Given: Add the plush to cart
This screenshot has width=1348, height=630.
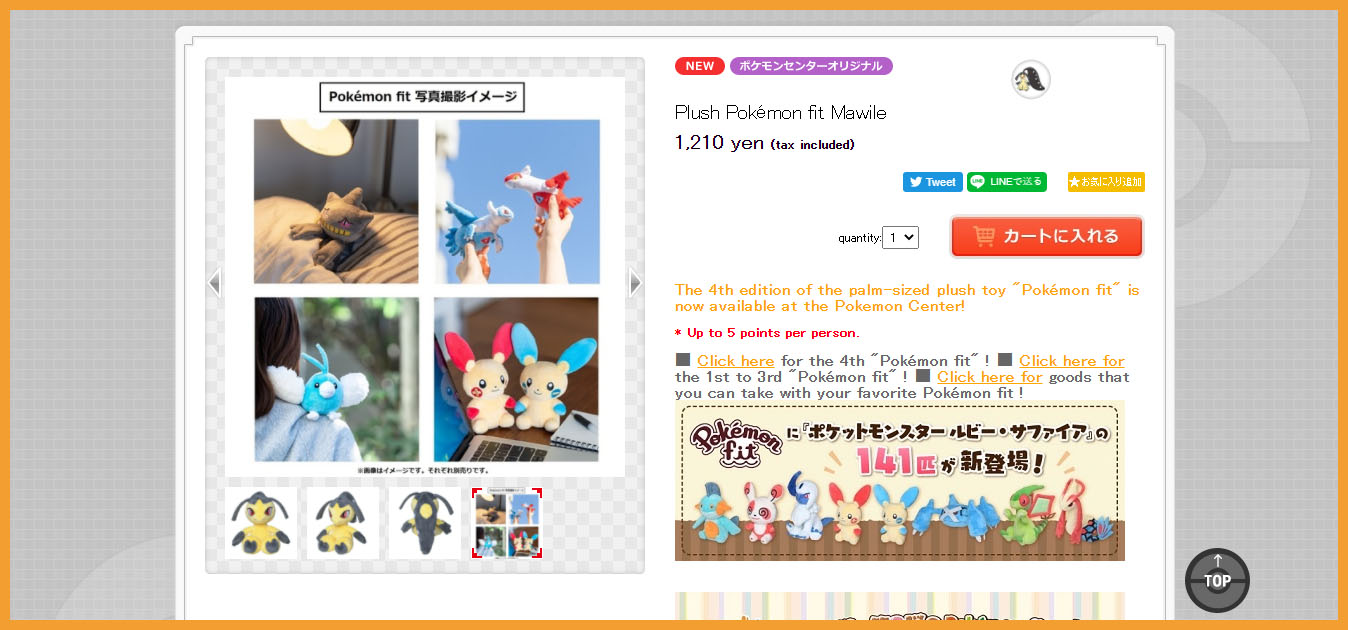Looking at the screenshot, I should [x=1047, y=237].
